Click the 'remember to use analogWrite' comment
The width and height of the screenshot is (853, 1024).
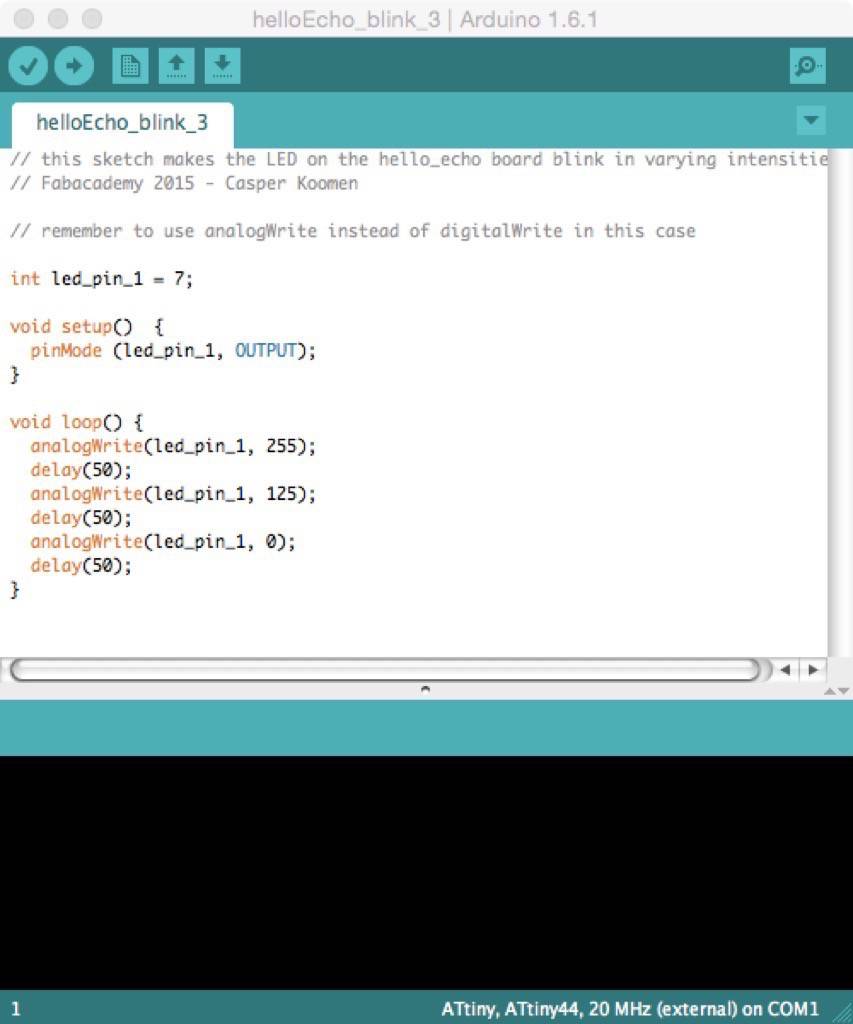tap(353, 231)
